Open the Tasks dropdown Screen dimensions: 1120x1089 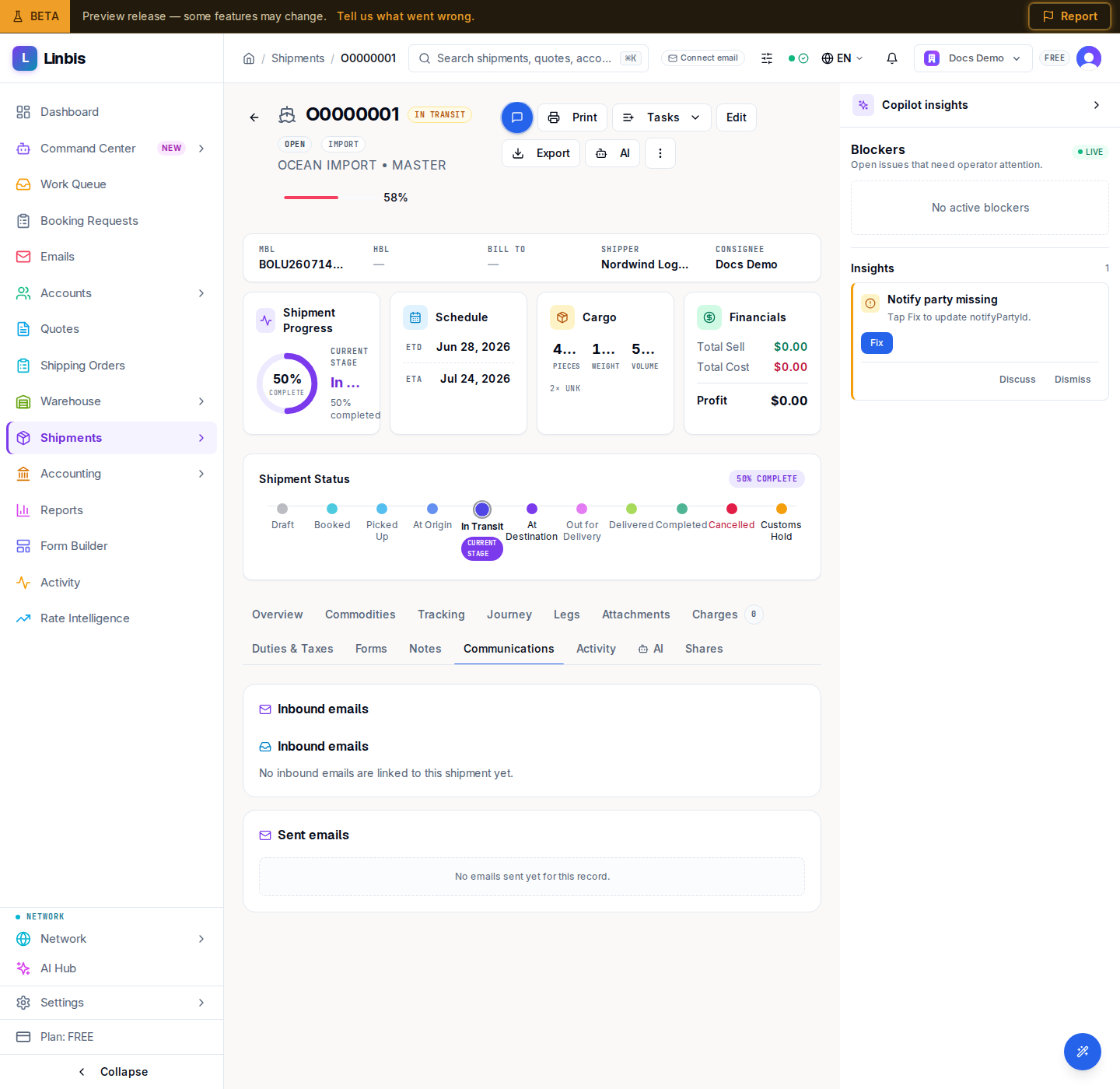coord(662,117)
